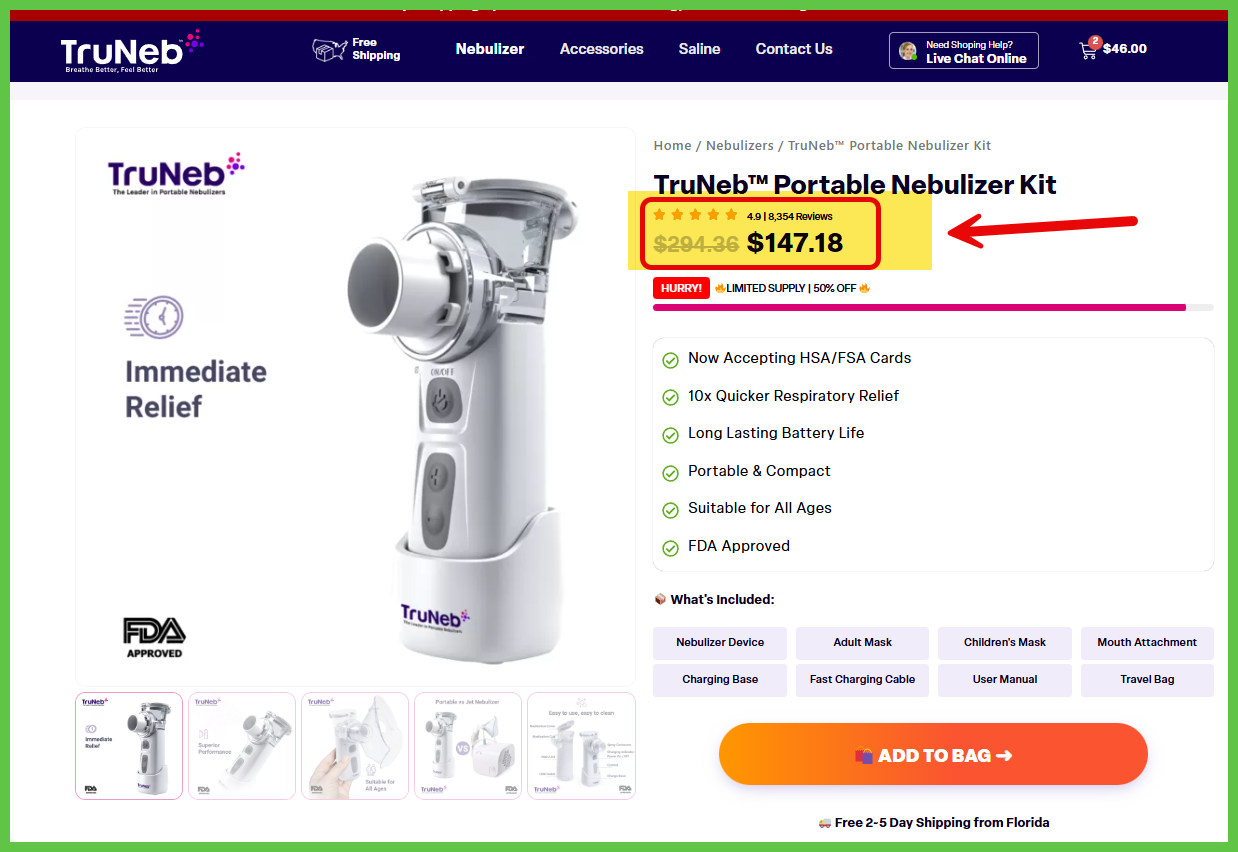Open the shopping cart icon

(1088, 49)
